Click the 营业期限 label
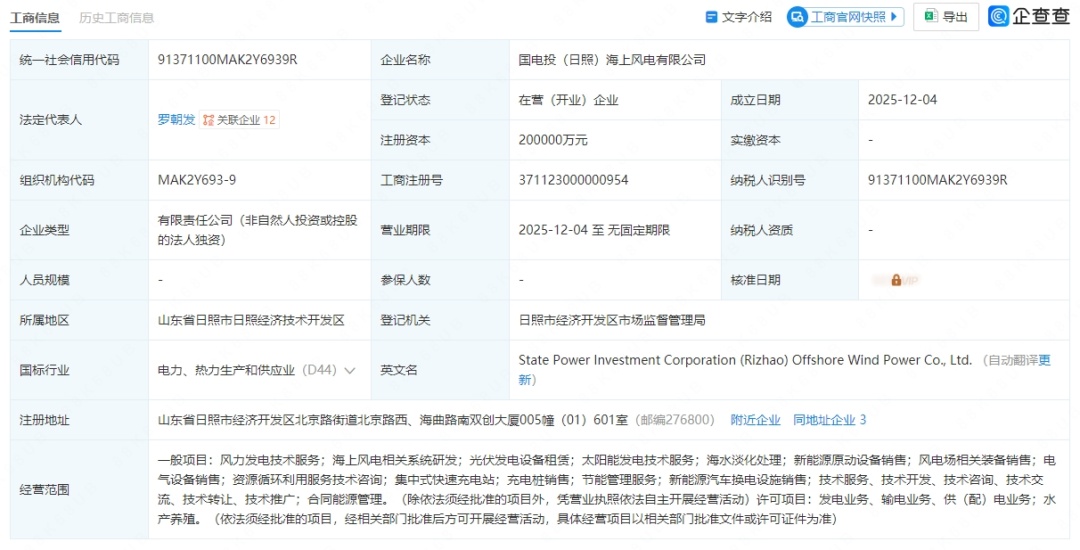This screenshot has height=550, width=1080. point(405,230)
